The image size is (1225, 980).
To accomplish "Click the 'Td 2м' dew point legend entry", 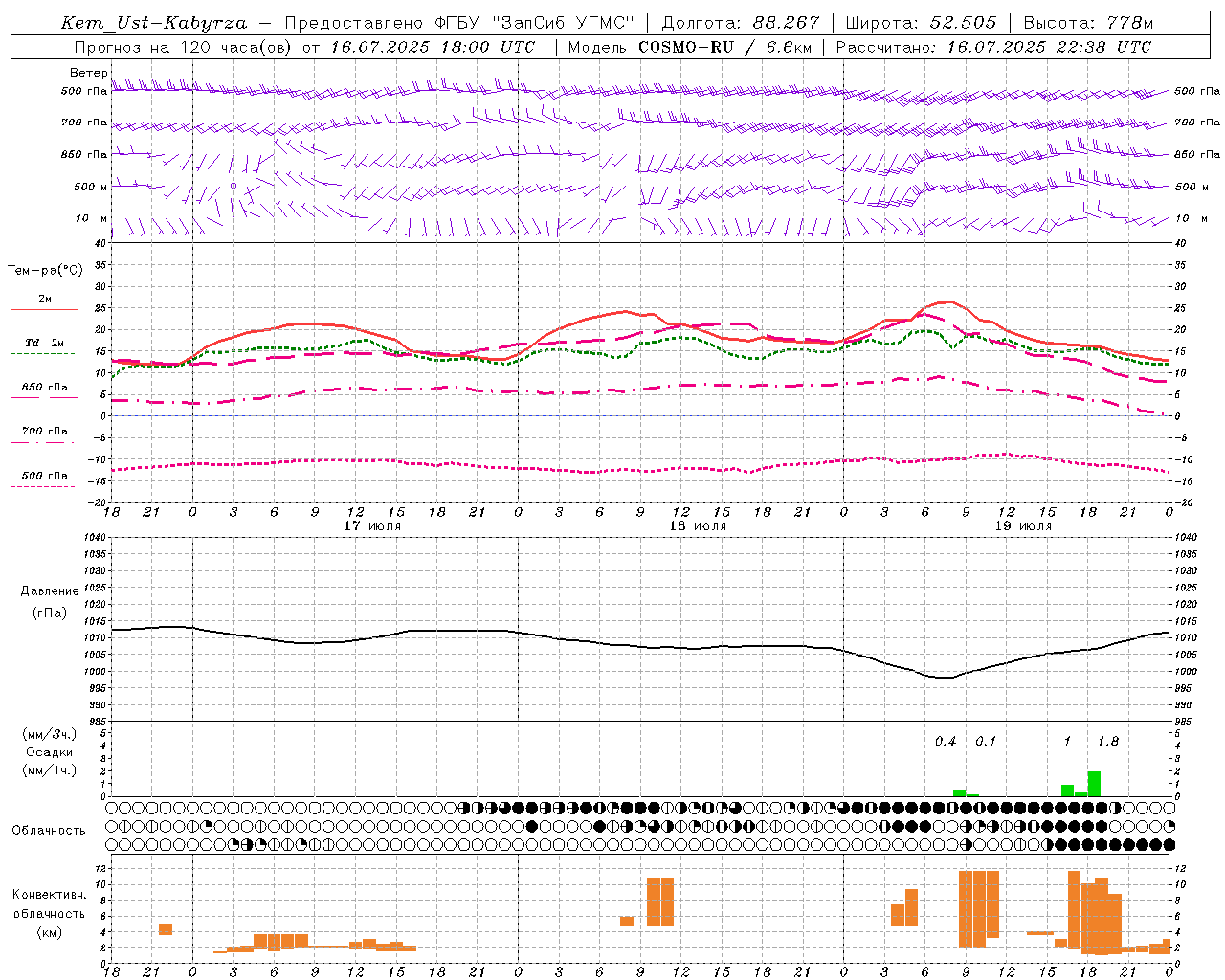I will (x=45, y=343).
